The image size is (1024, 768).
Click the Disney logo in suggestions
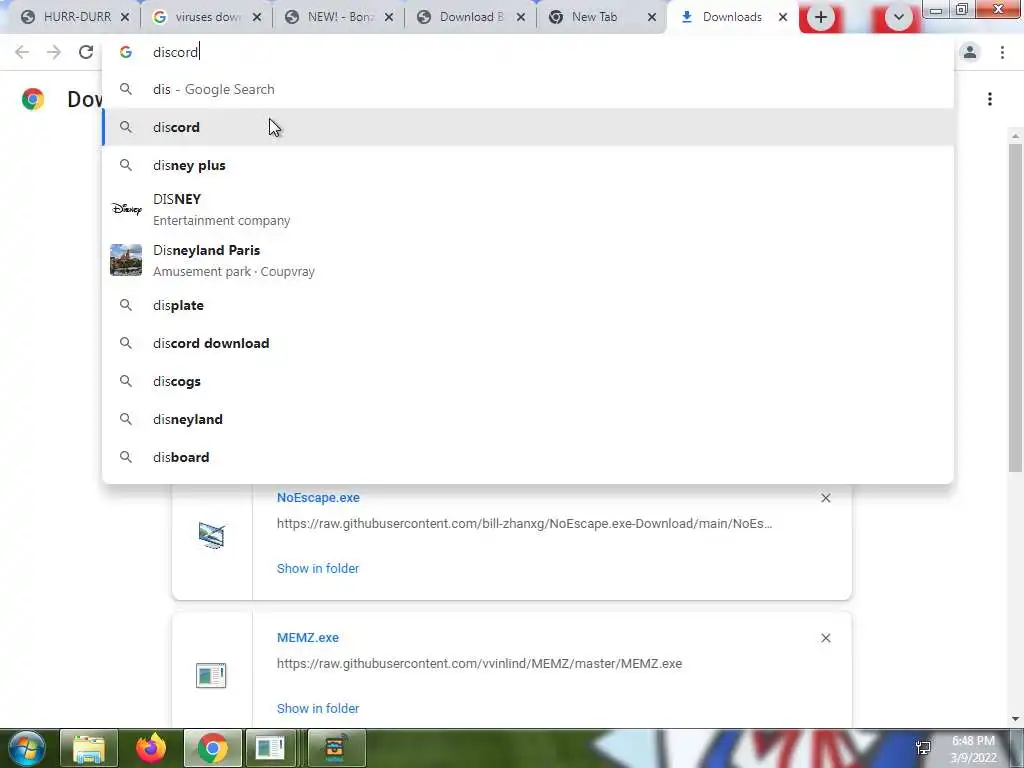pos(126,209)
